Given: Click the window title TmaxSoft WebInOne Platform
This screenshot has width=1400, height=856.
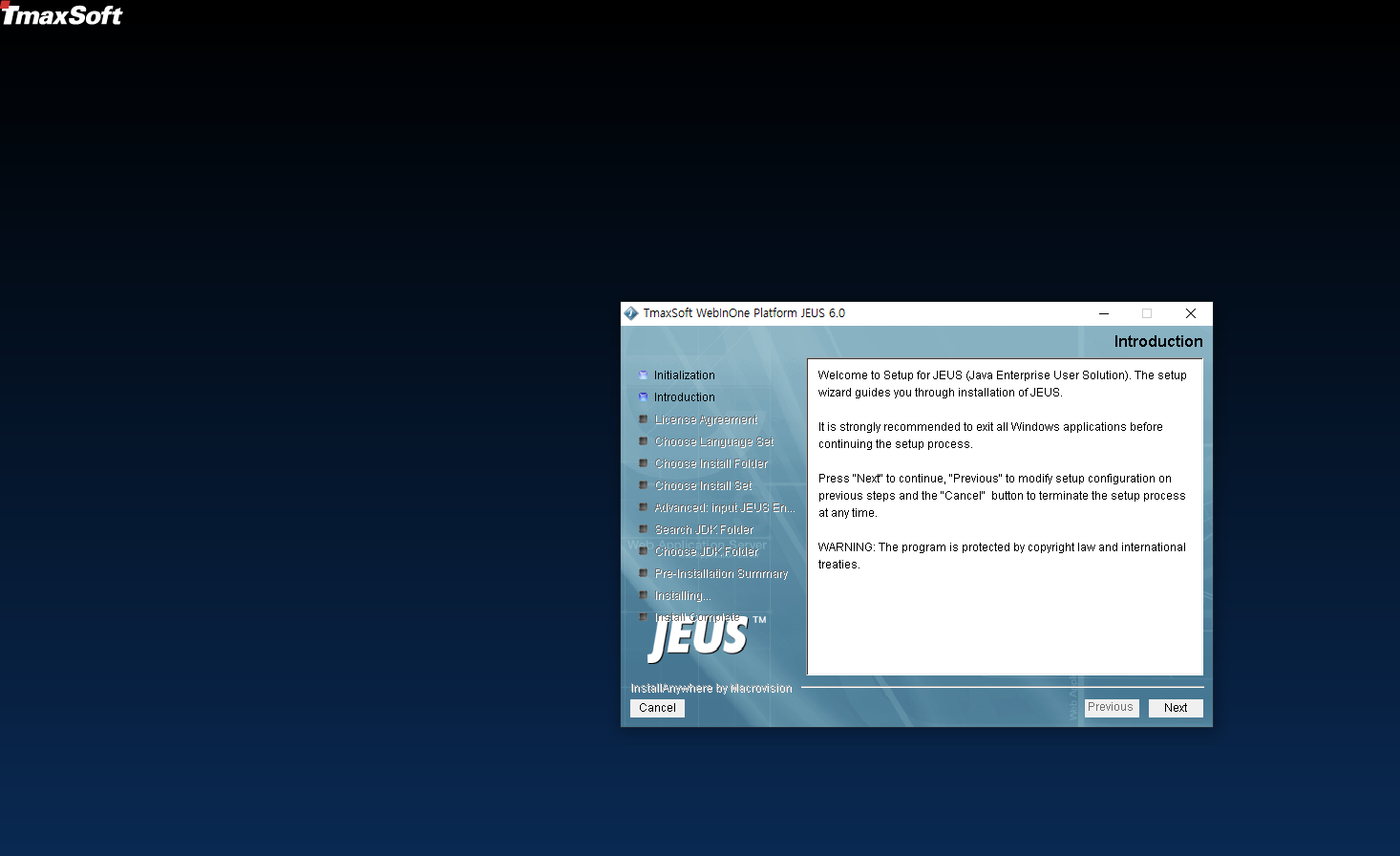Looking at the screenshot, I should coord(744,313).
